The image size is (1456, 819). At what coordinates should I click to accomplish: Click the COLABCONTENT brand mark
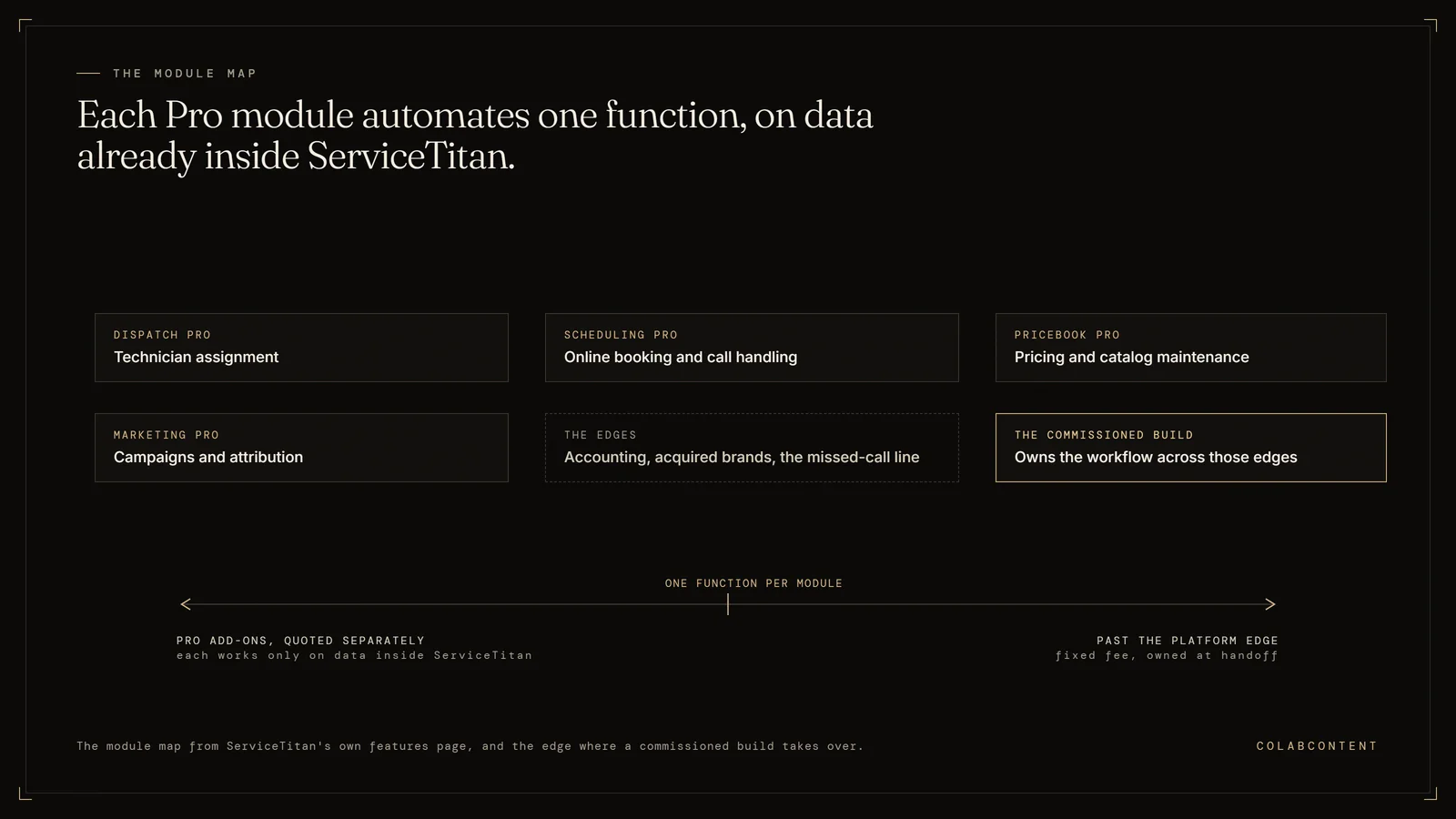click(1317, 746)
